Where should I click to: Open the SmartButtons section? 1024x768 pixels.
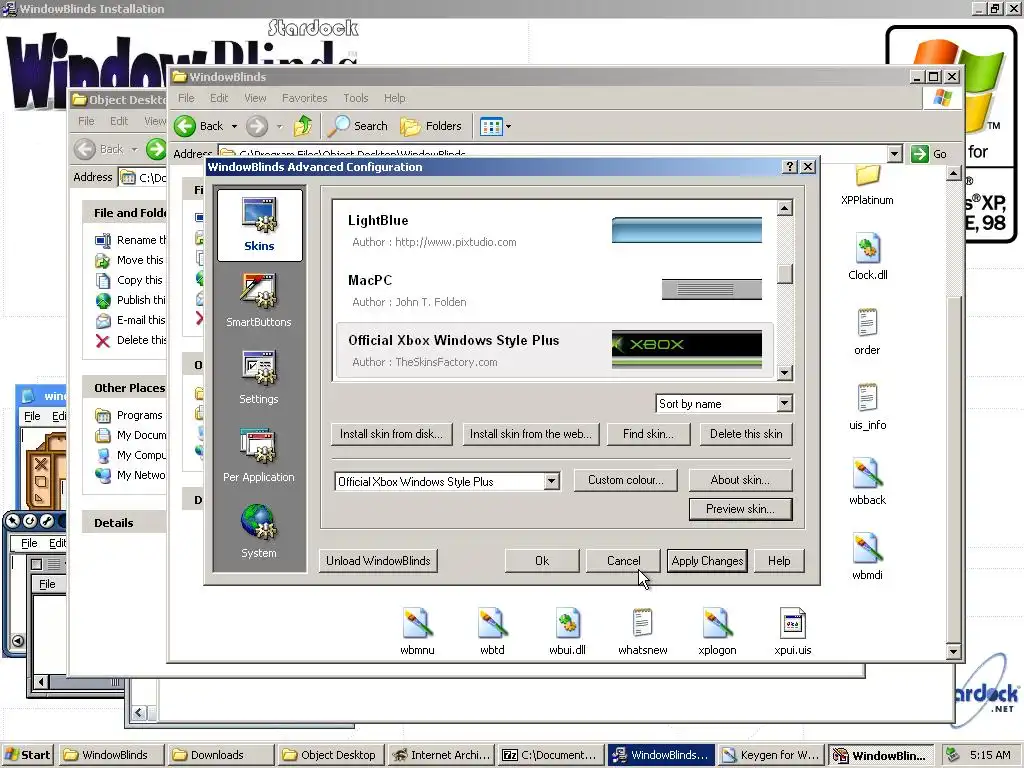pyautogui.click(x=259, y=300)
